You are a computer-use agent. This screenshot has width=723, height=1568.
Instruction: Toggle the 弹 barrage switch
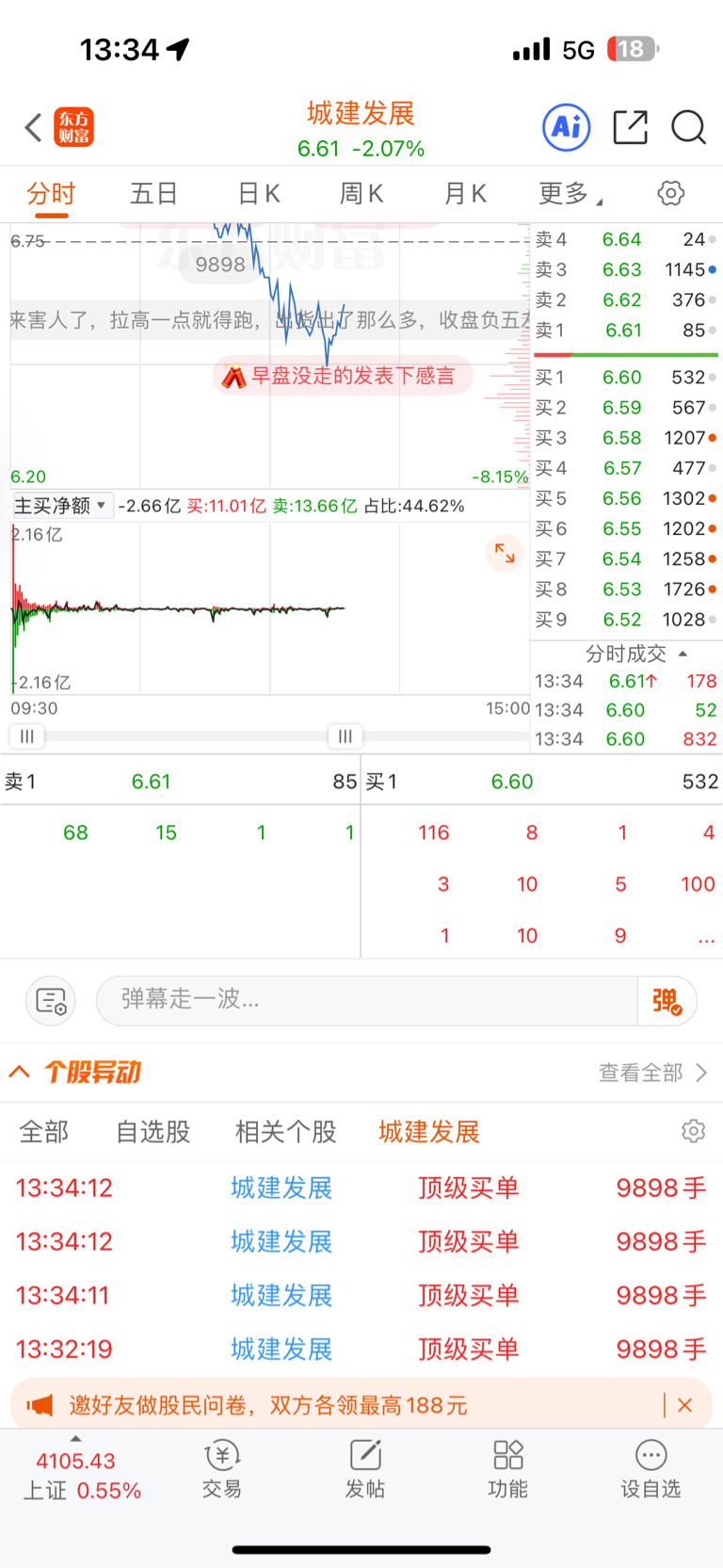click(667, 1000)
